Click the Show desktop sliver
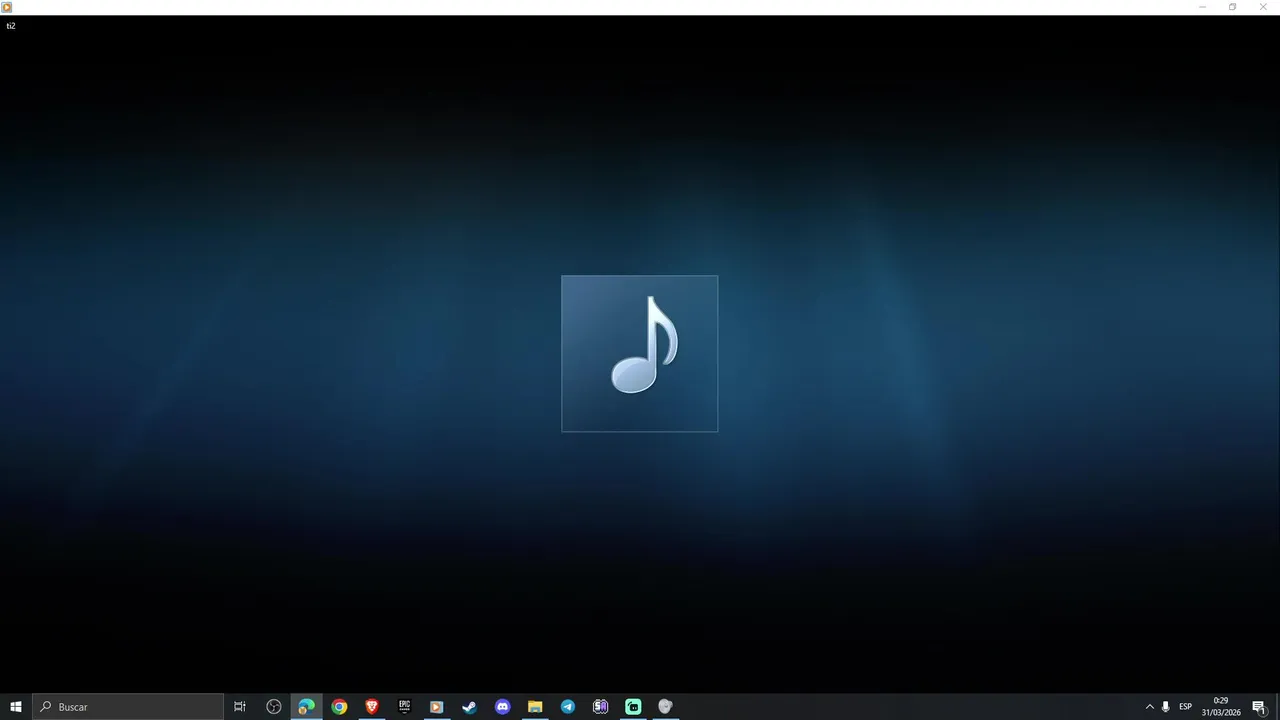This screenshot has width=1280, height=720. pyautogui.click(x=1277, y=706)
